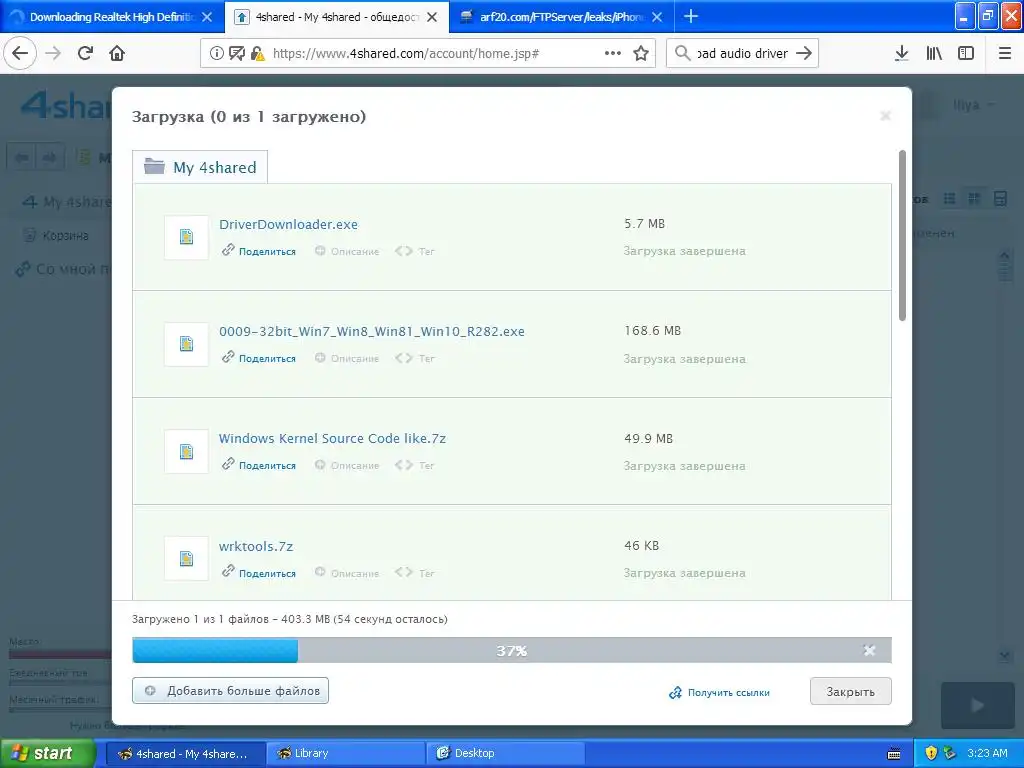The width and height of the screenshot is (1024, 768).
Task: Select the My 4shared folder tab
Action: pos(200,167)
